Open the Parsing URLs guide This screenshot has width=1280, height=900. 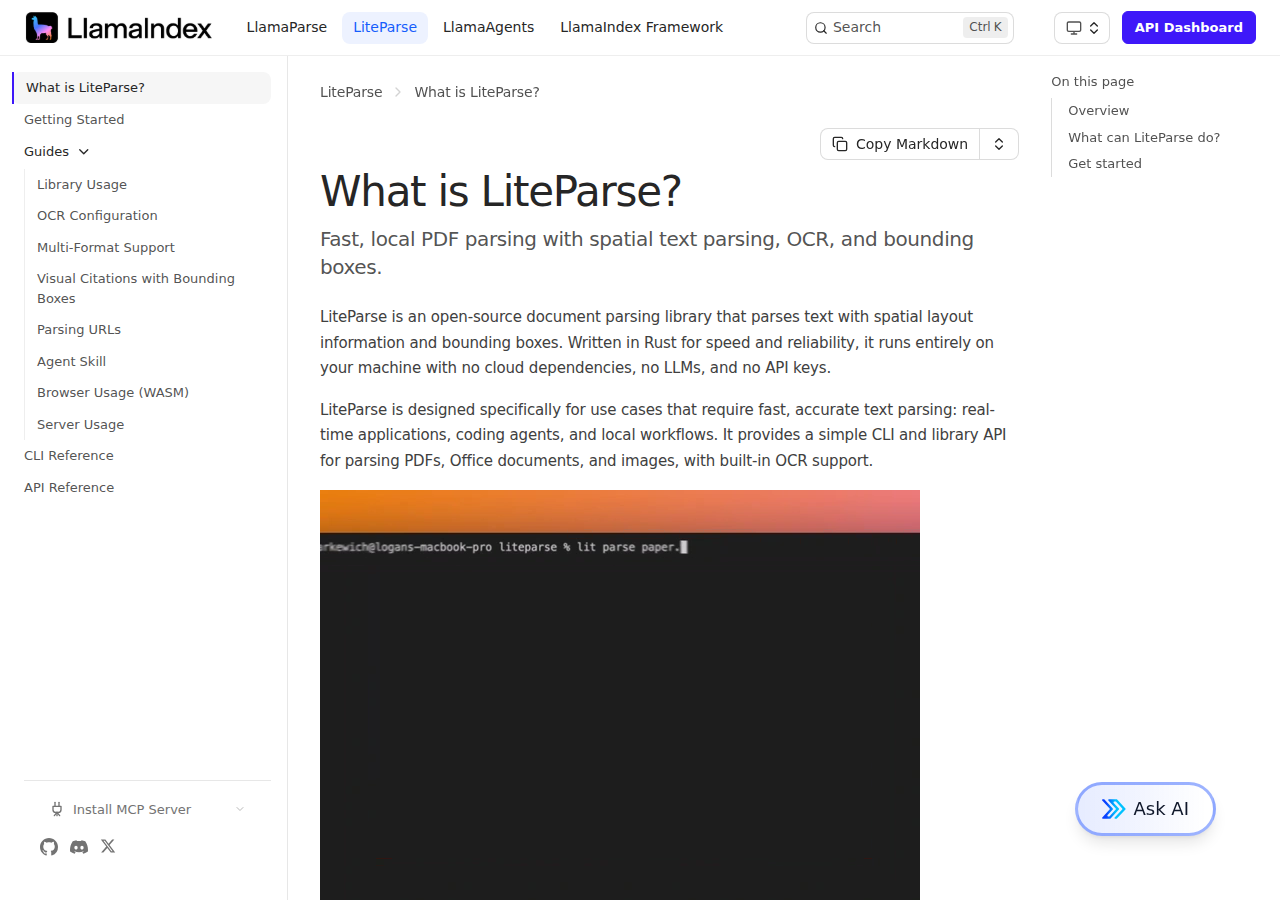[x=79, y=330]
